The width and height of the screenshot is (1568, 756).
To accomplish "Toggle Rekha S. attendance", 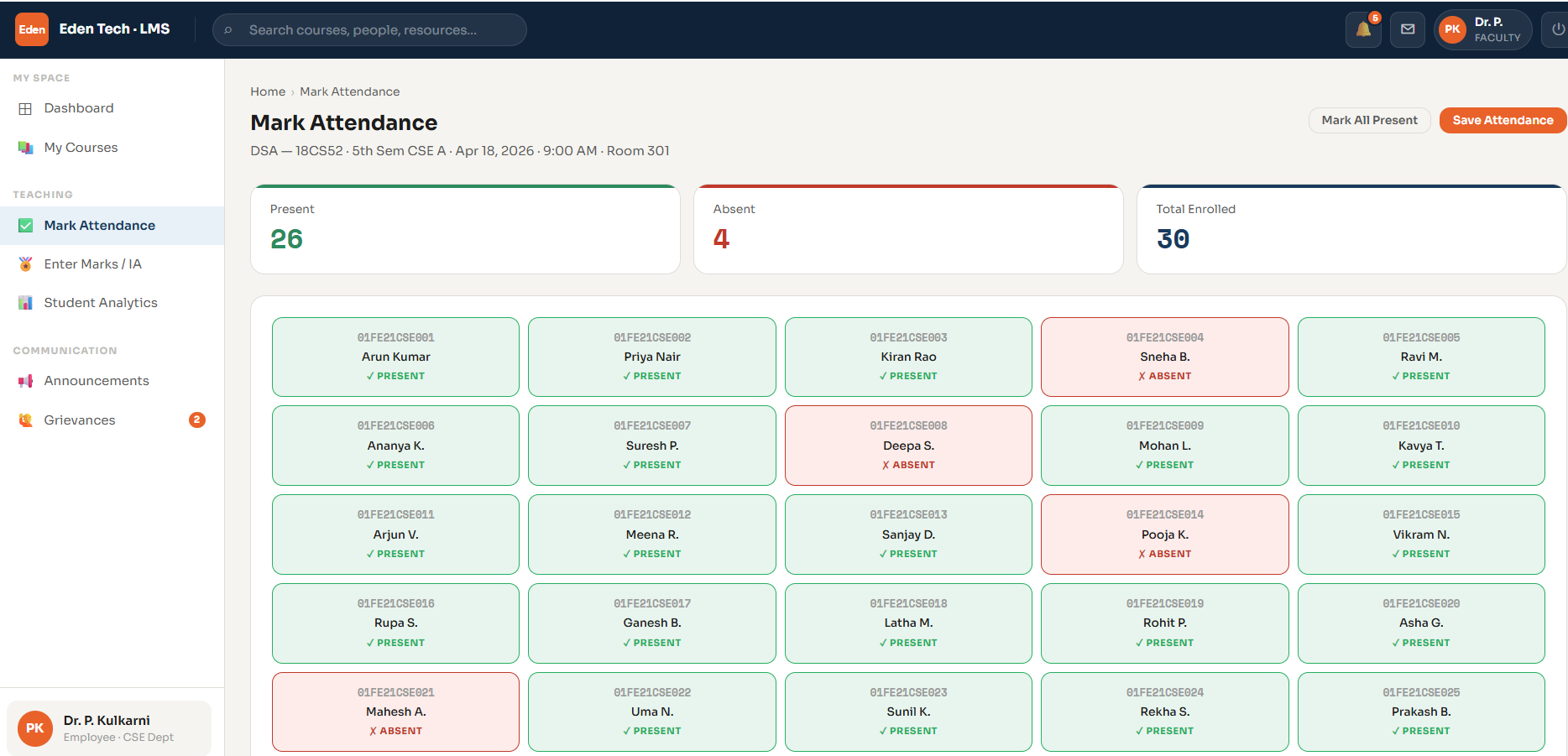I will [x=1165, y=712].
